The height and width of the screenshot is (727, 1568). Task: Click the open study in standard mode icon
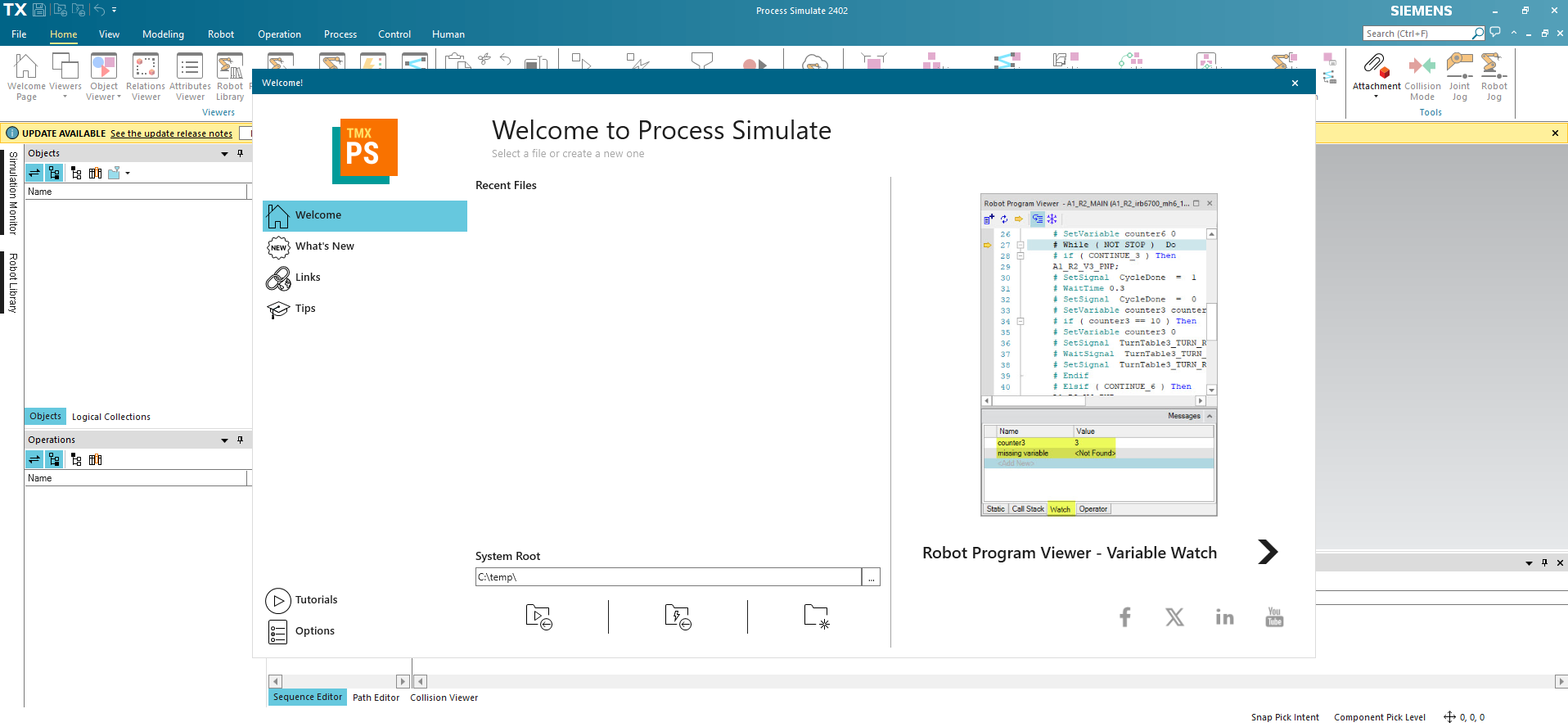(x=538, y=616)
